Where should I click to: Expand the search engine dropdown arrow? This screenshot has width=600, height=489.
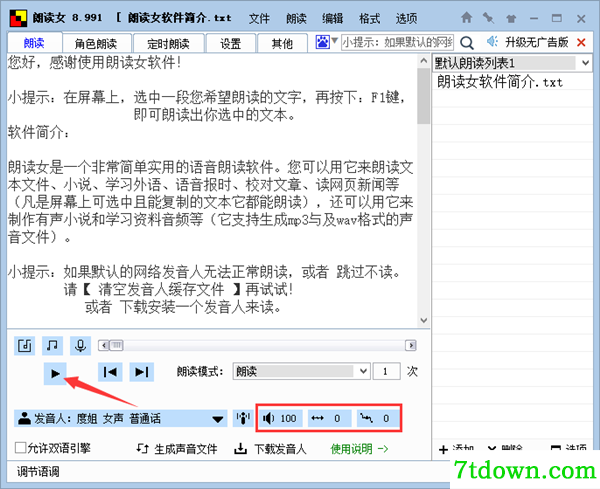click(x=334, y=41)
